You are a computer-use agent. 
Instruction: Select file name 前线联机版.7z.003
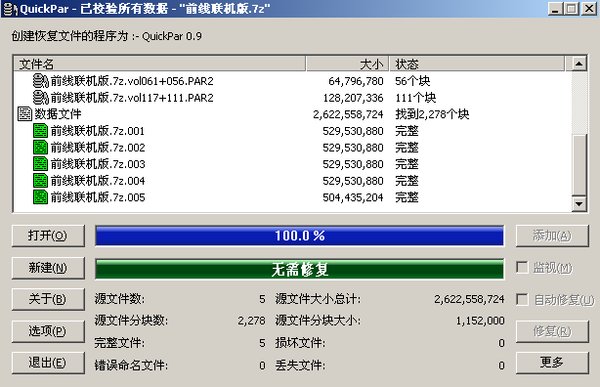[98, 164]
